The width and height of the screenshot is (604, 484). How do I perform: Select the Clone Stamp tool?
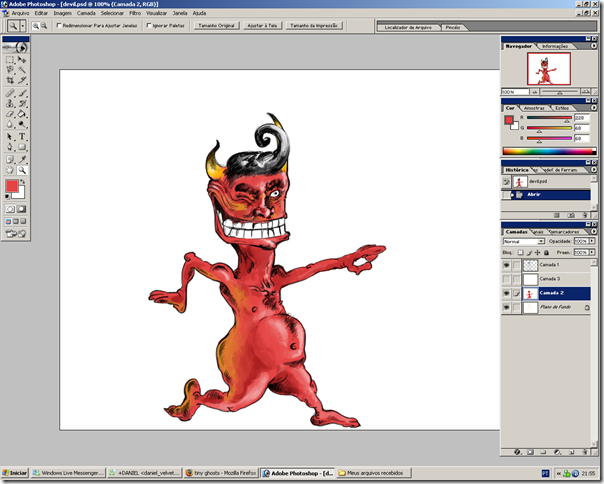pos(10,103)
